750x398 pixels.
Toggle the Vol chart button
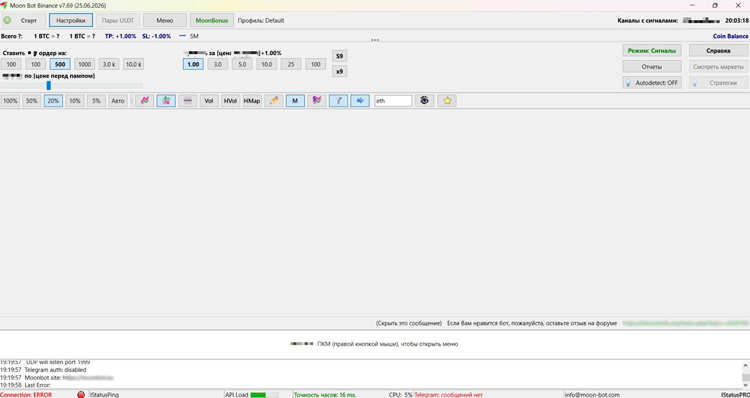209,101
